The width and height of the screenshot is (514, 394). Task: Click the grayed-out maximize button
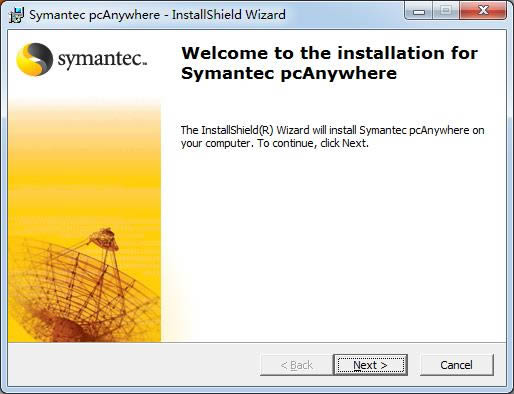[446, 11]
